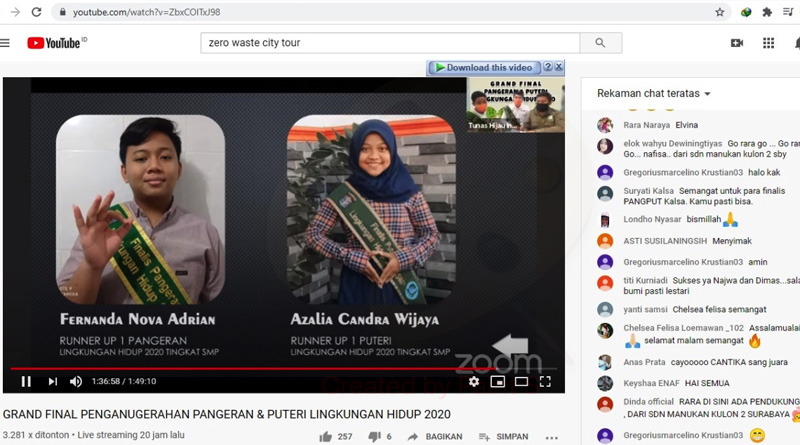Open more actions three-dot menu

[x=552, y=437]
